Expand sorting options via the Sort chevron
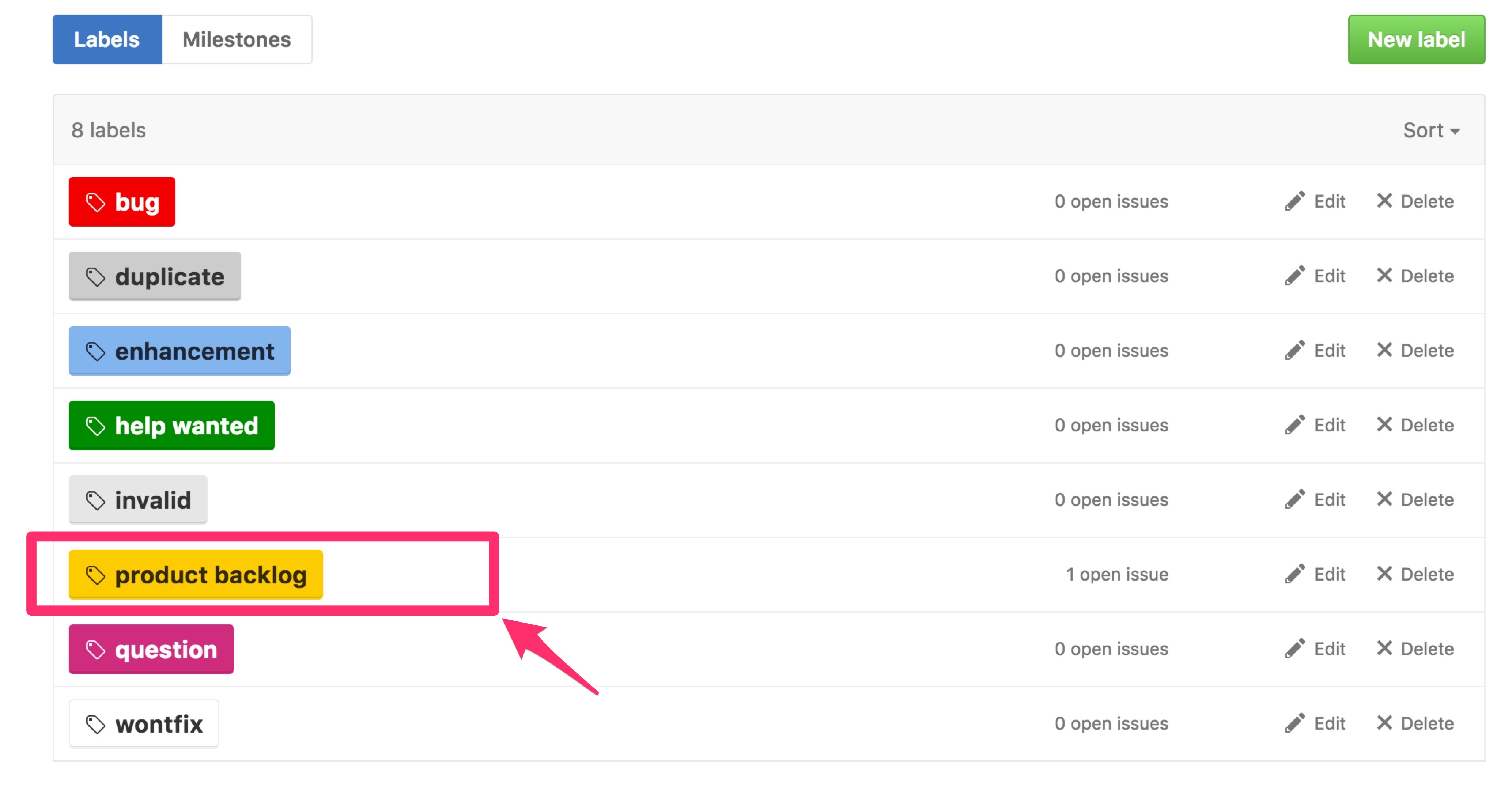Screen dimensions: 1512x794 1456,132
